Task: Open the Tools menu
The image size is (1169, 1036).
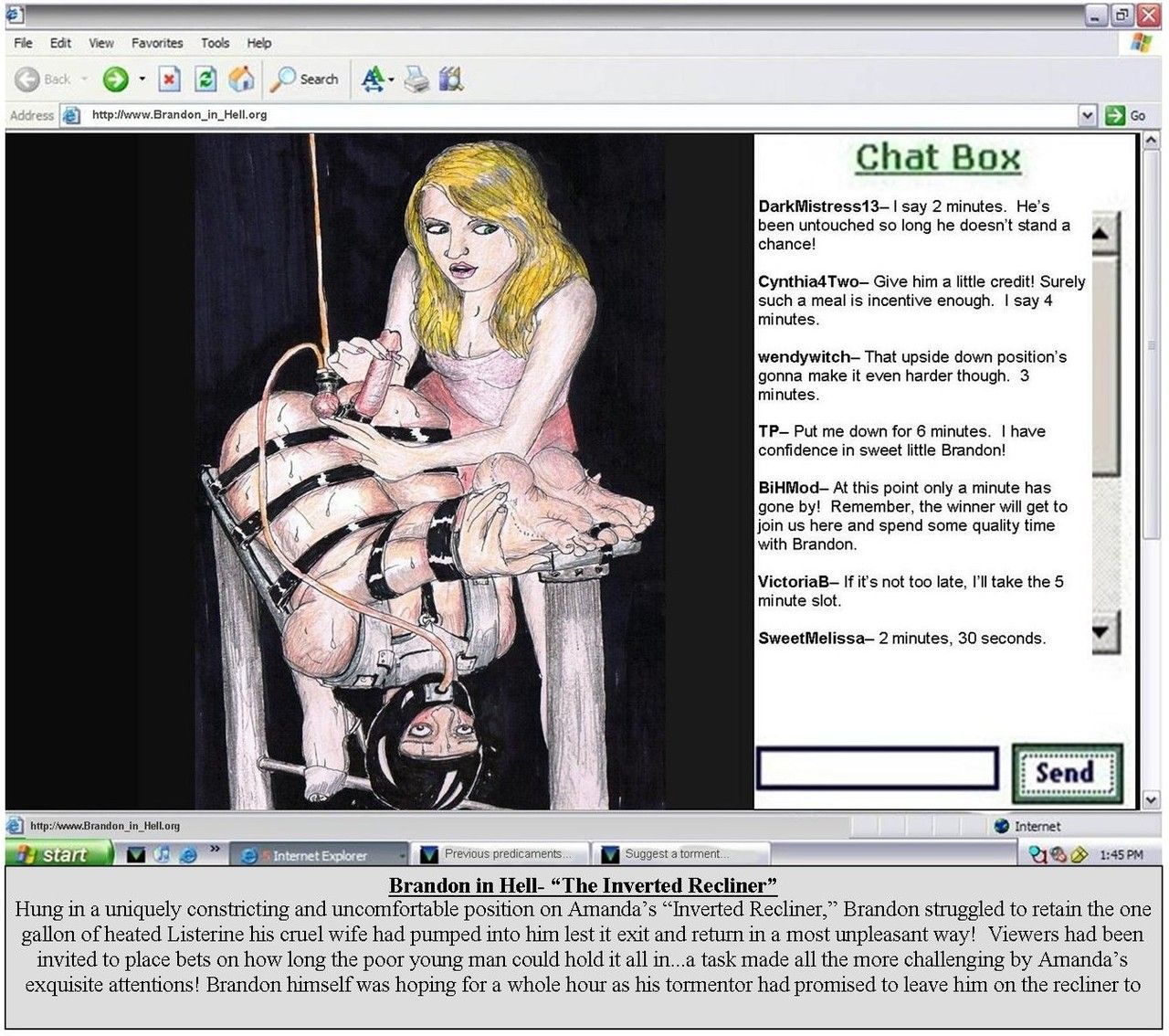Action: [x=216, y=43]
